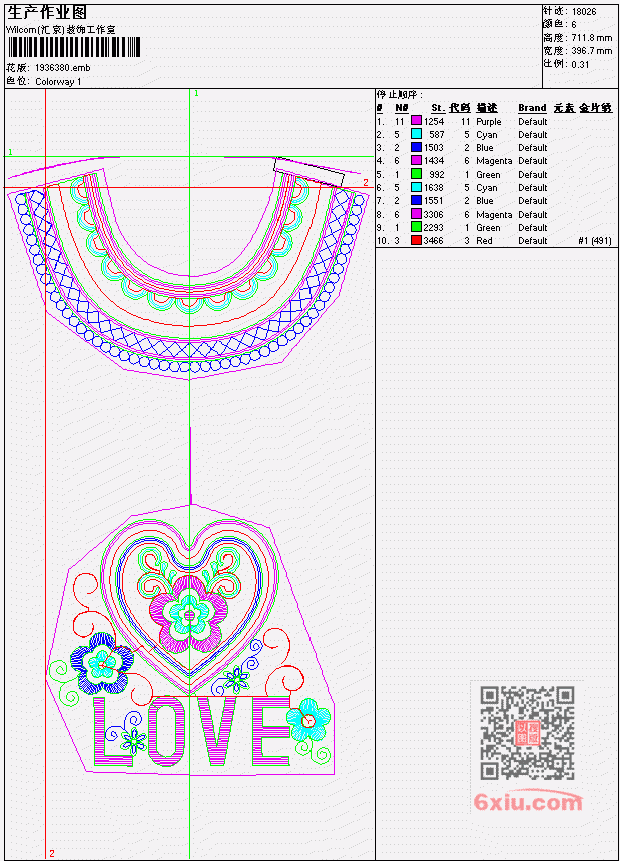The height and width of the screenshot is (861, 620).
Task: Click the purple color swatch in row 1
Action: point(416,121)
